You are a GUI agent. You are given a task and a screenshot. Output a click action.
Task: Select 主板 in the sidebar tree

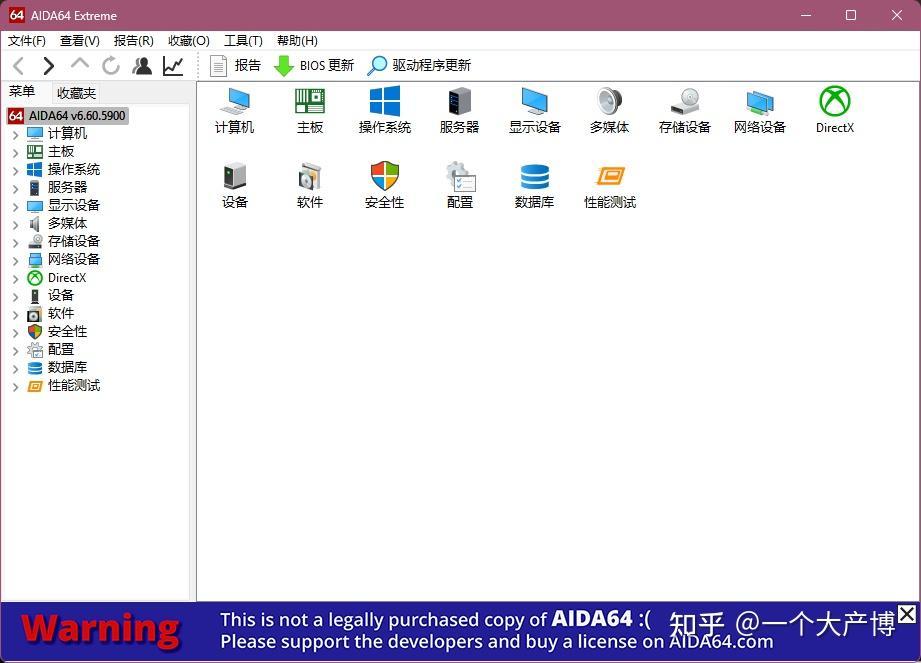(x=51, y=152)
